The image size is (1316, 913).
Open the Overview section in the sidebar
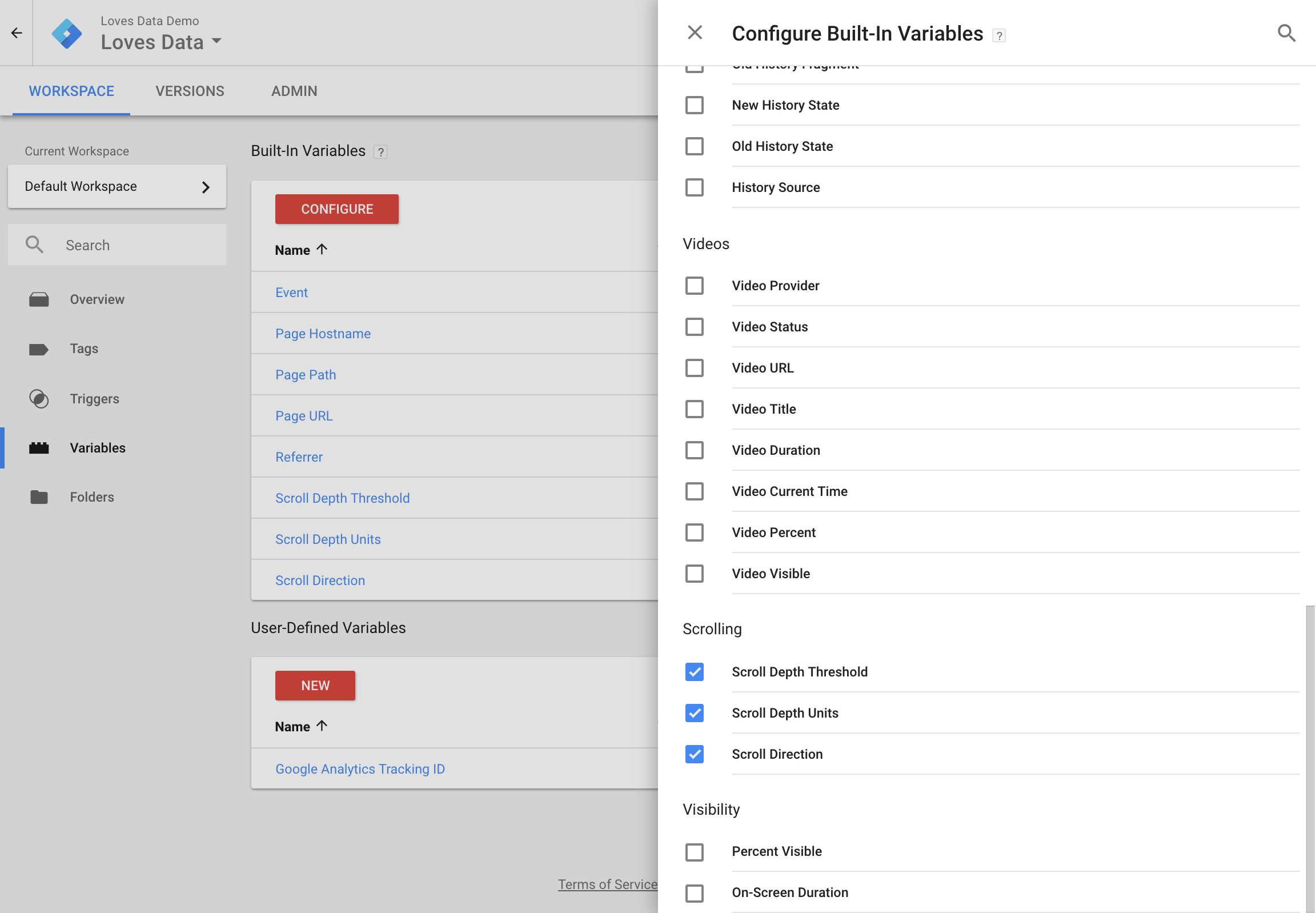pyautogui.click(x=38, y=299)
